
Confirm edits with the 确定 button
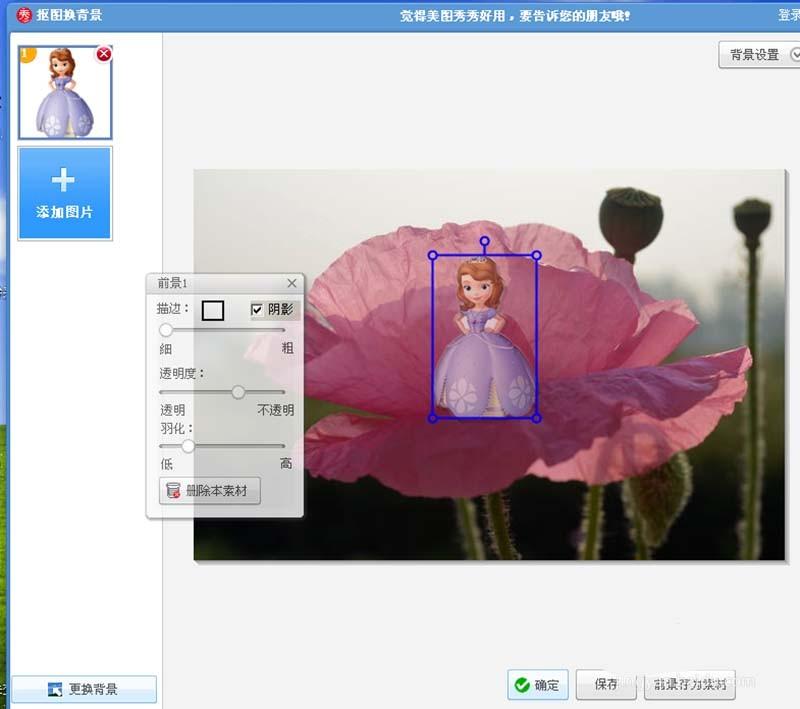point(537,685)
